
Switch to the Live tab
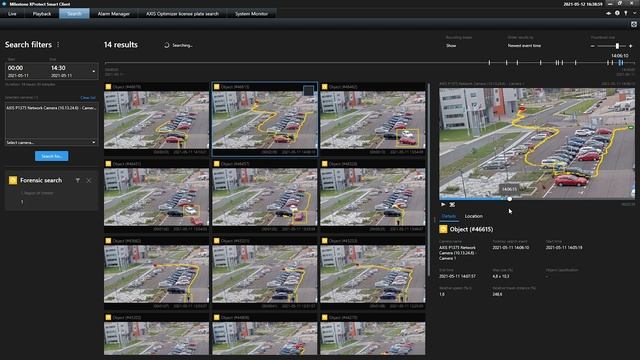12,13
